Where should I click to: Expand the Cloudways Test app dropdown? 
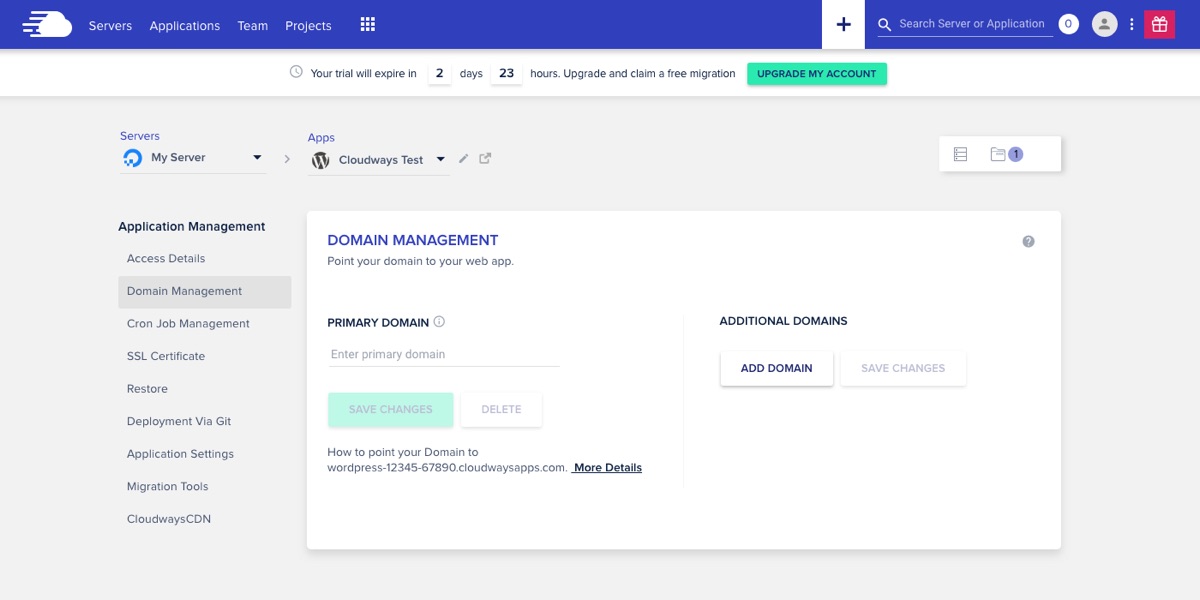click(x=441, y=160)
